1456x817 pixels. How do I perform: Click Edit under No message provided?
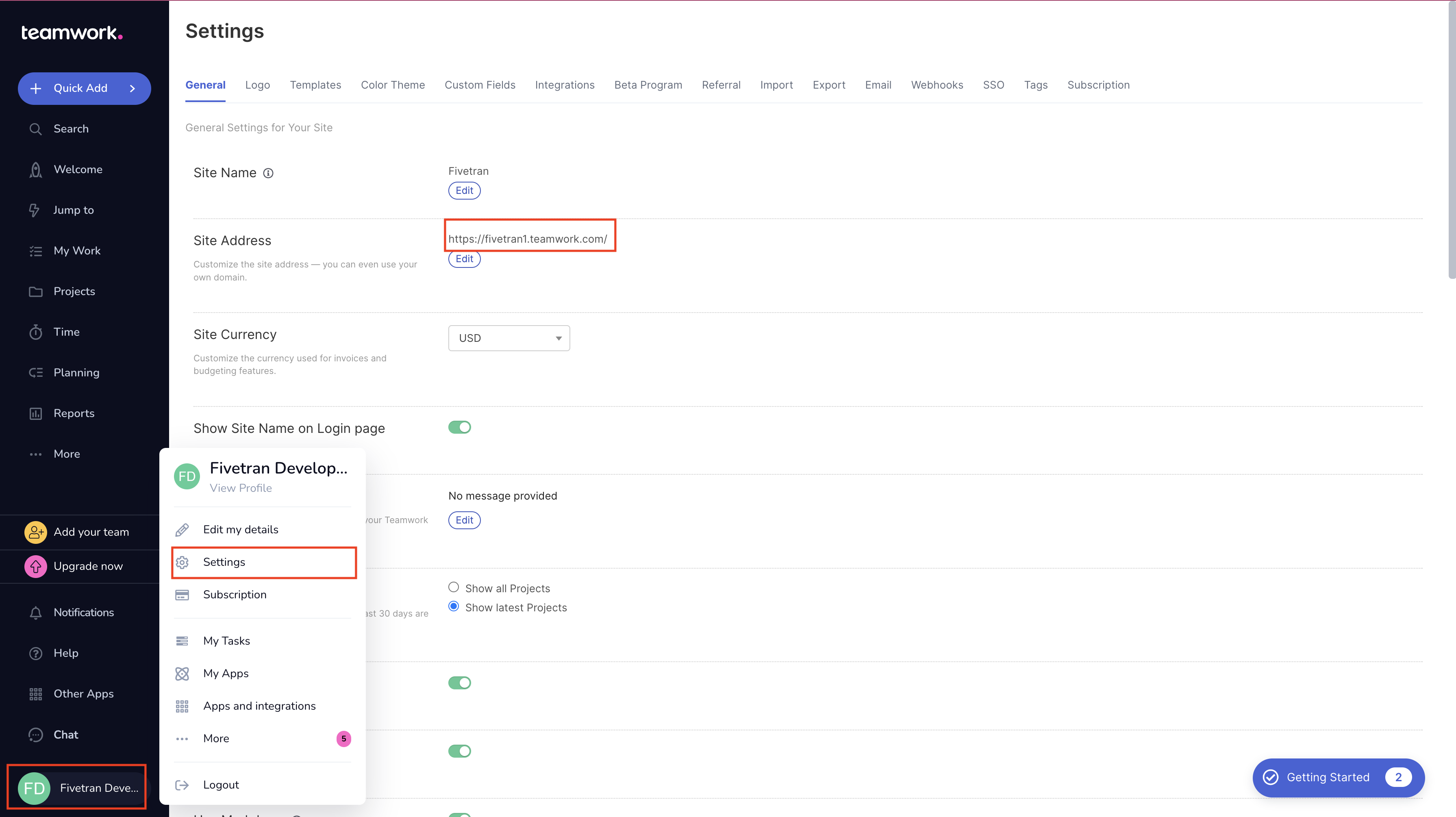[x=464, y=520]
